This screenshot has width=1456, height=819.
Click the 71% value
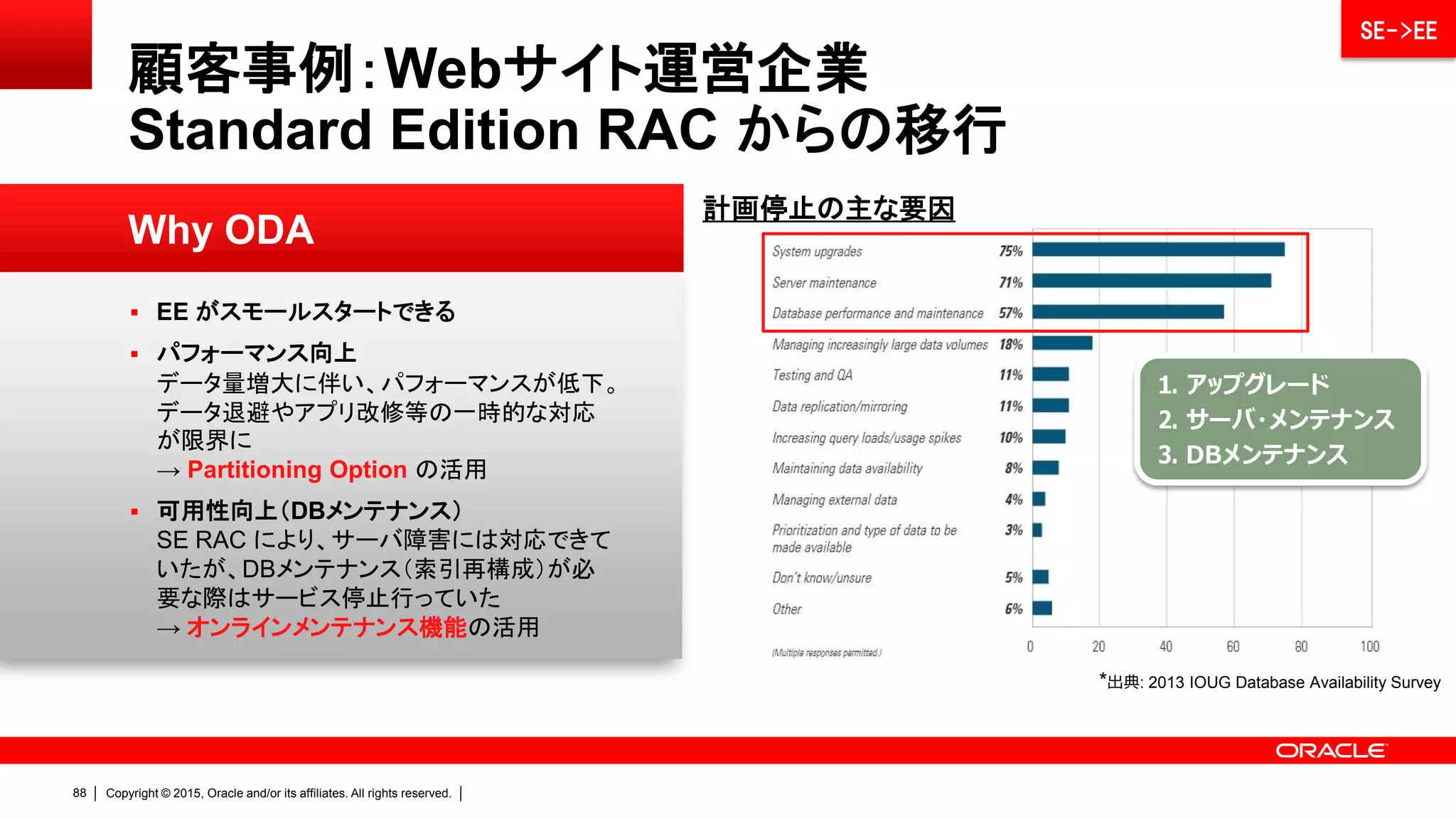(1011, 282)
